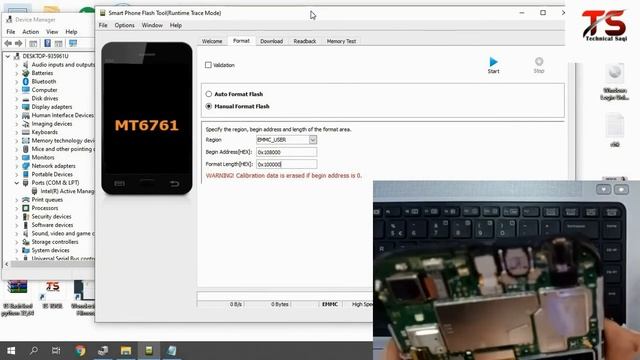Screen dimensions: 640x360
Task: Open File Explorer from taskbar
Action: pyautogui.click(x=126, y=351)
